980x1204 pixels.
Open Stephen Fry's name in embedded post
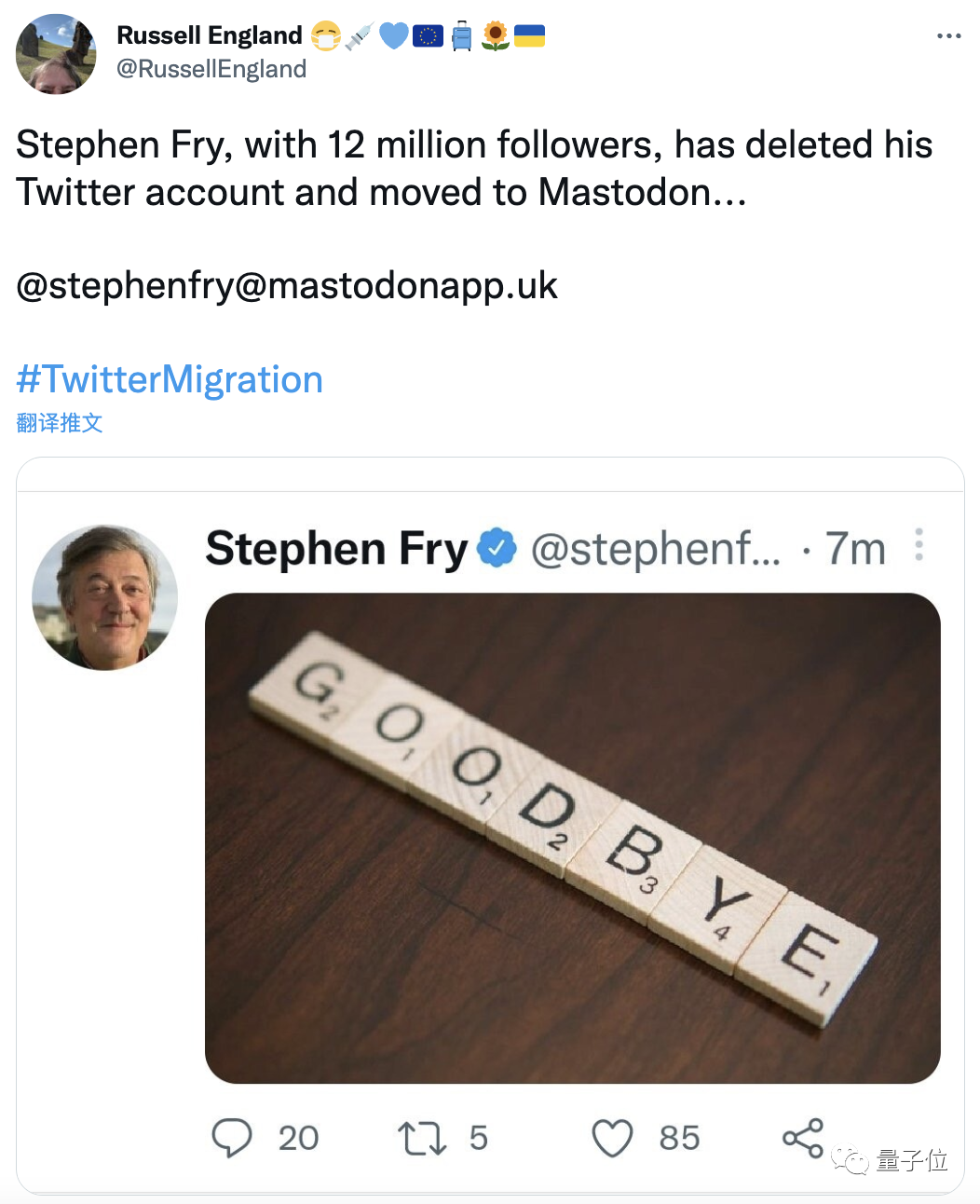(x=336, y=549)
